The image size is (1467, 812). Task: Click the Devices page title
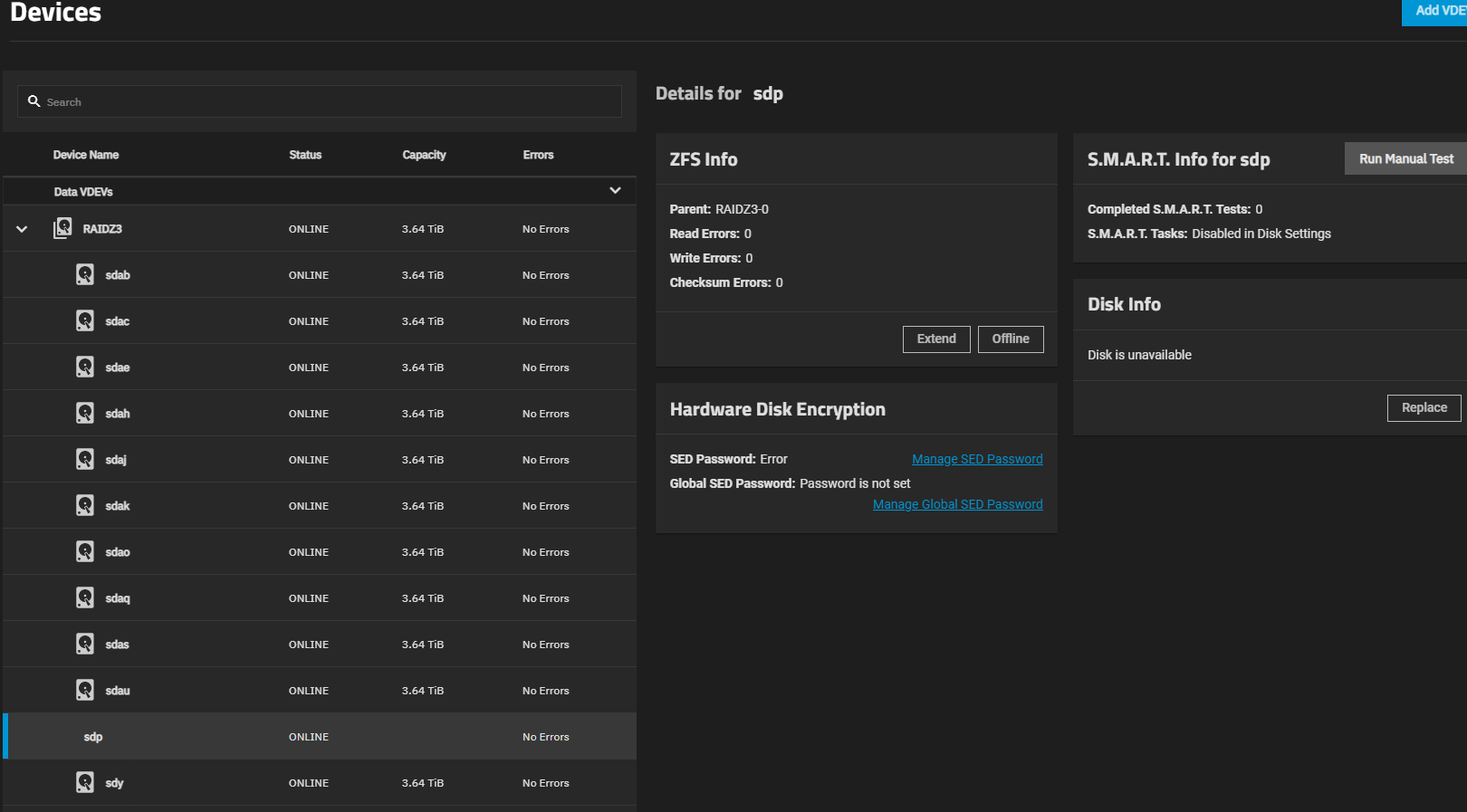point(55,13)
